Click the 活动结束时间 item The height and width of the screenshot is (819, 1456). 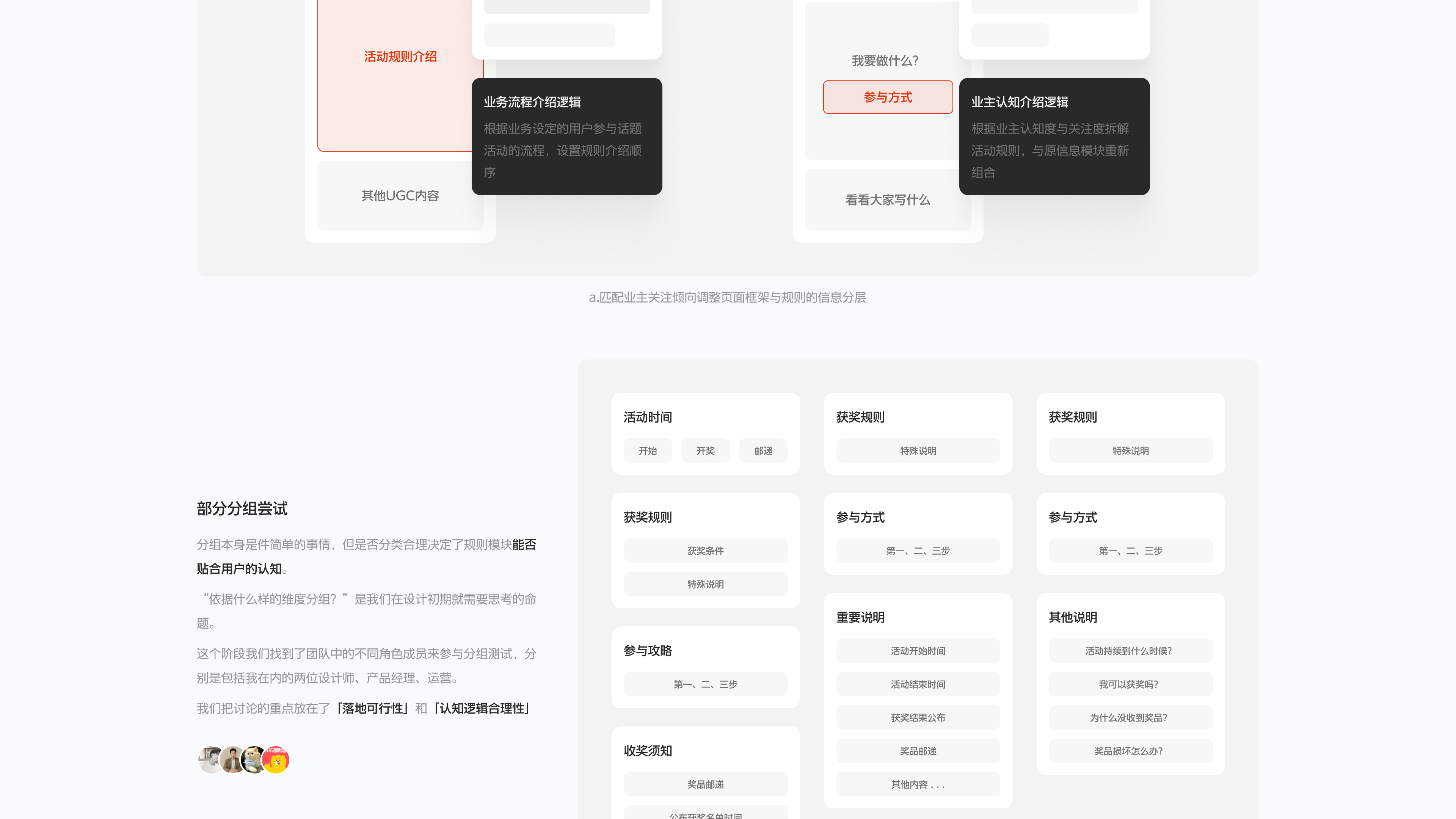(918, 684)
